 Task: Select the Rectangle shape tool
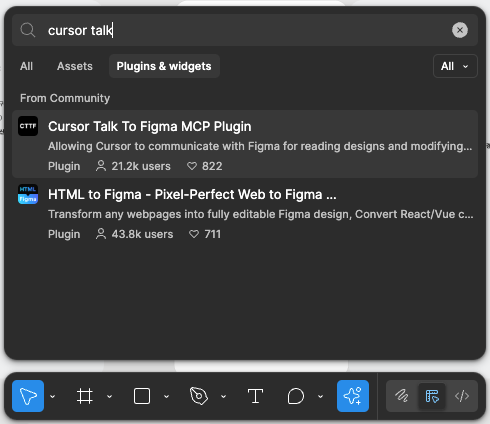[x=142, y=396]
